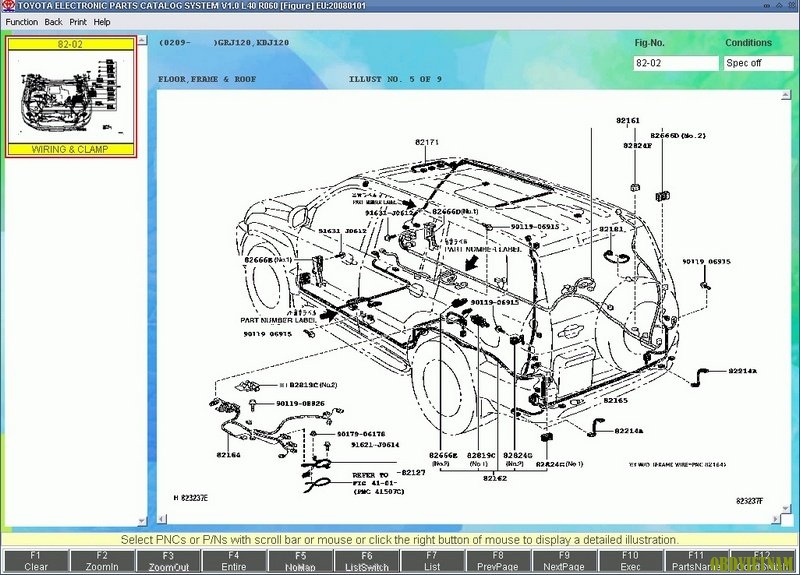Open the Help menu
This screenshot has width=800, height=575.
pos(102,22)
